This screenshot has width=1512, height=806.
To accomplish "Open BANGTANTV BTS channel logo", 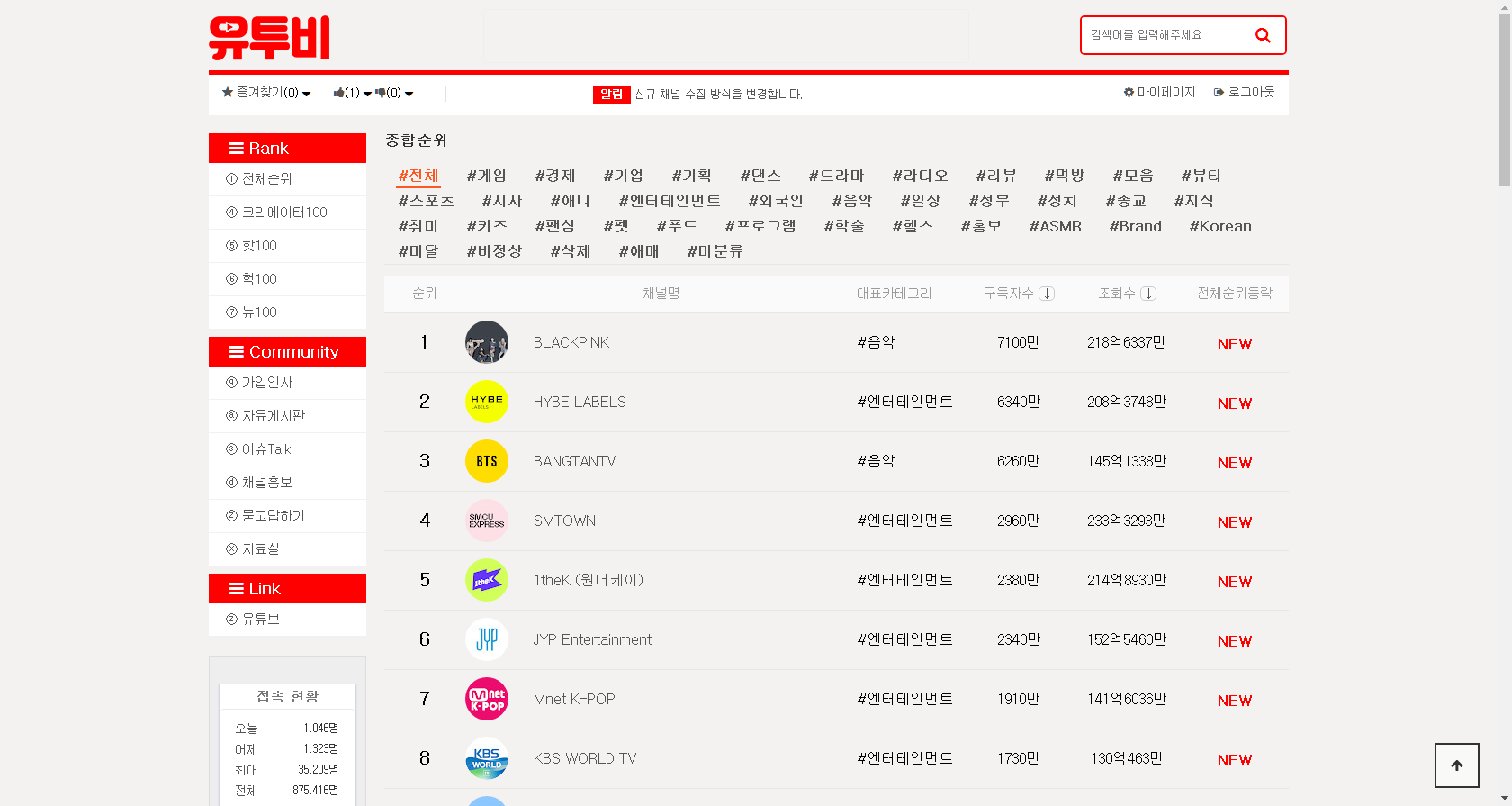I will pos(487,461).
